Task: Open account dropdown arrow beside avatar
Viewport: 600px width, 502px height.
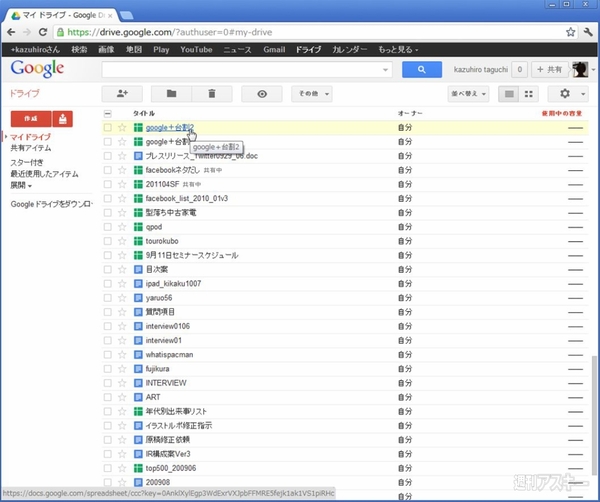Action: (593, 70)
